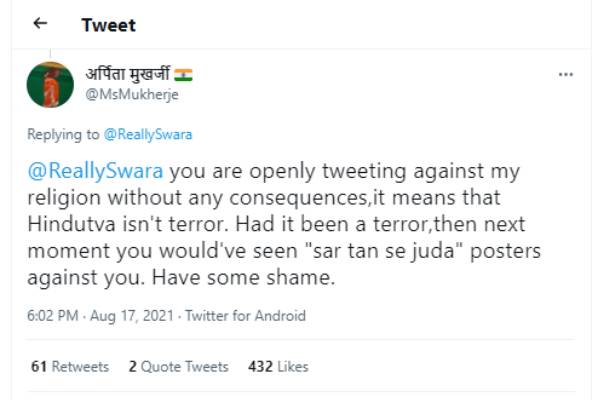The image size is (600, 400).
Task: Click the @MsMukherje handle
Action: (127, 94)
